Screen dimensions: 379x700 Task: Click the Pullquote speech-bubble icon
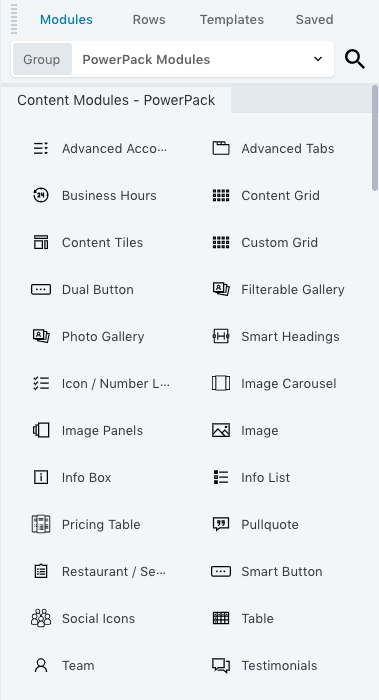point(221,525)
